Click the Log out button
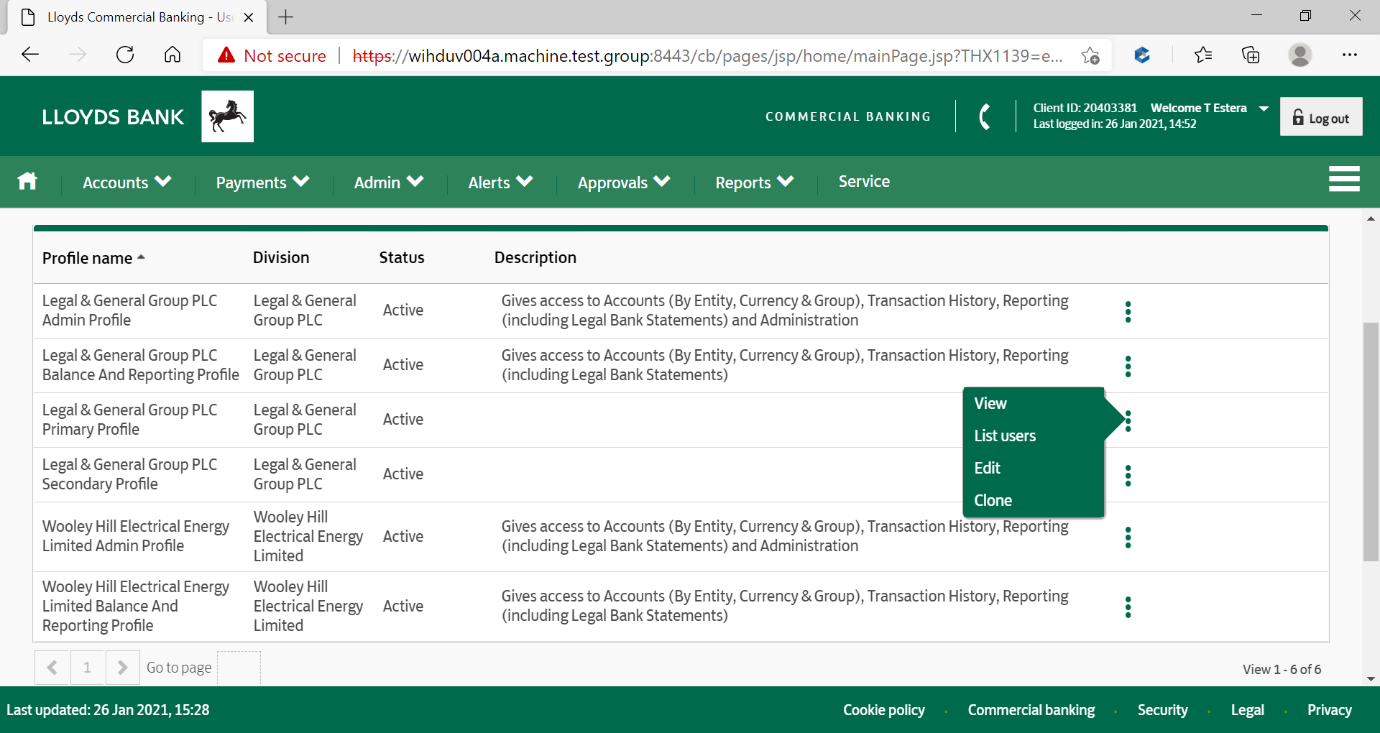This screenshot has height=733, width=1380. tap(1321, 117)
